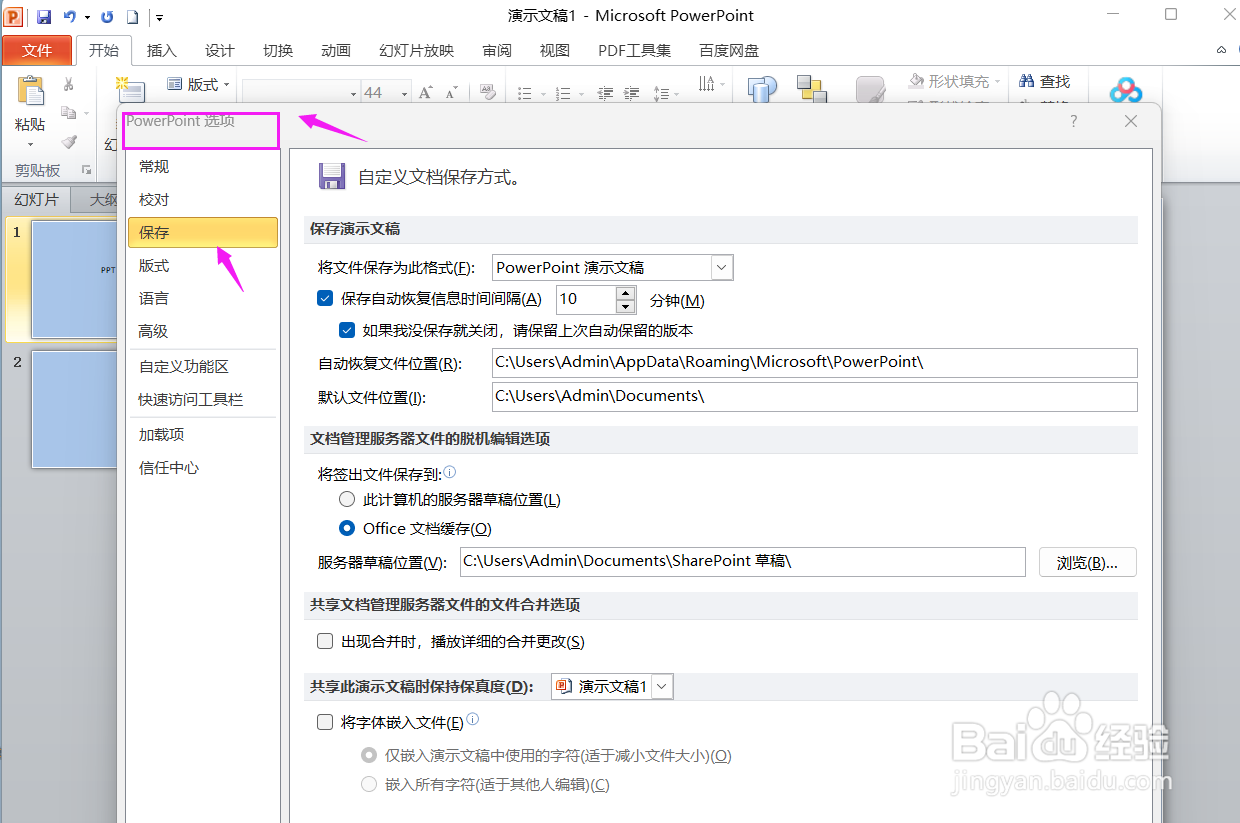Click the New Slide icon in ribbon
The image size is (1240, 823).
[x=131, y=90]
